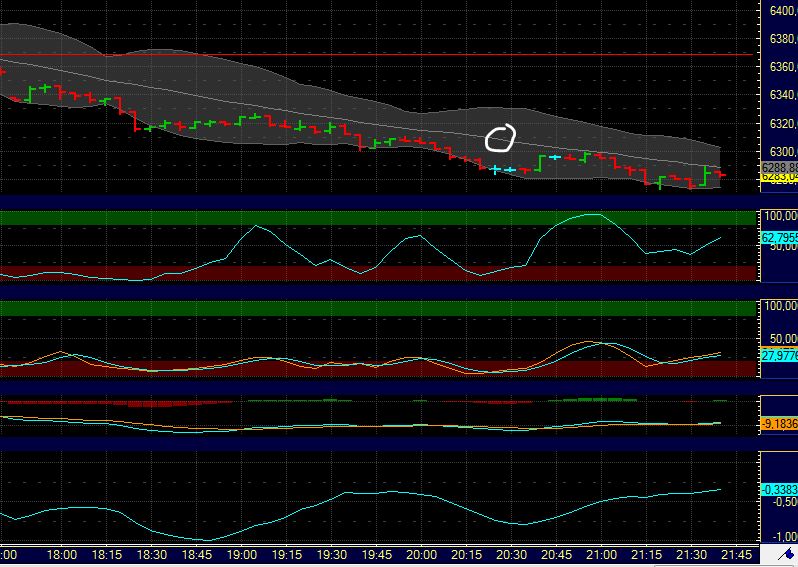The image size is (798, 567).
Task: Click the 19:30 time axis label
Action: (332, 554)
